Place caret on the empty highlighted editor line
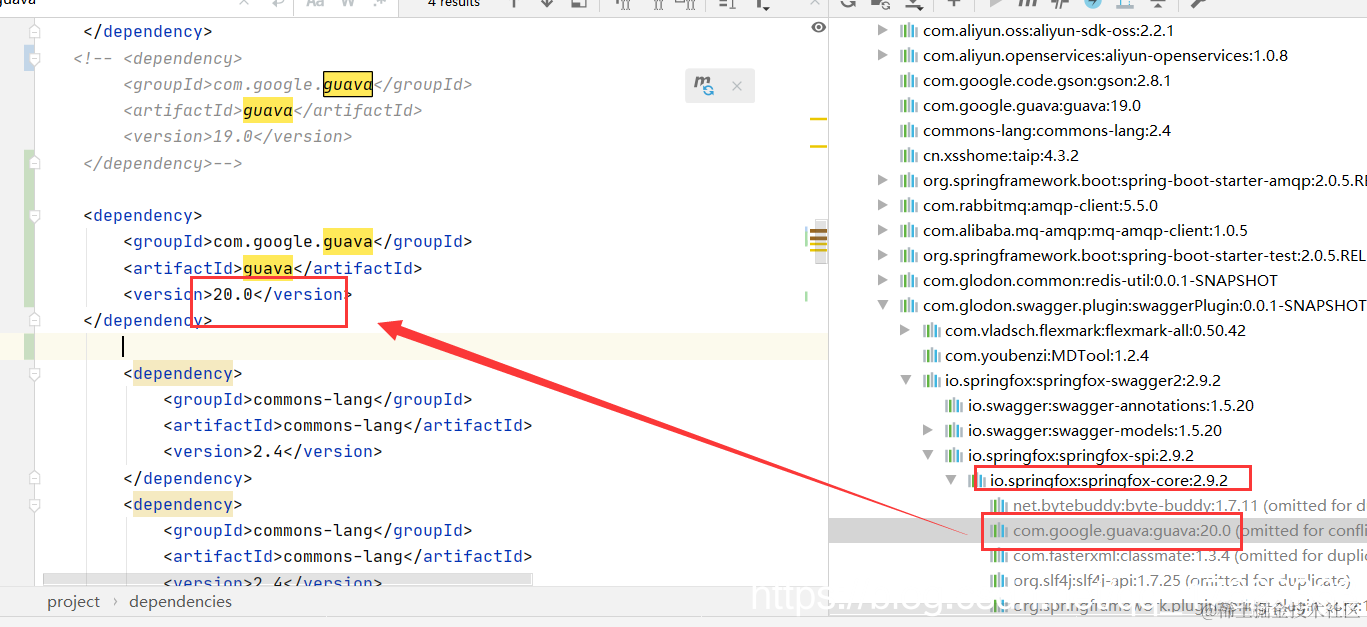This screenshot has width=1367, height=627. click(x=430, y=347)
